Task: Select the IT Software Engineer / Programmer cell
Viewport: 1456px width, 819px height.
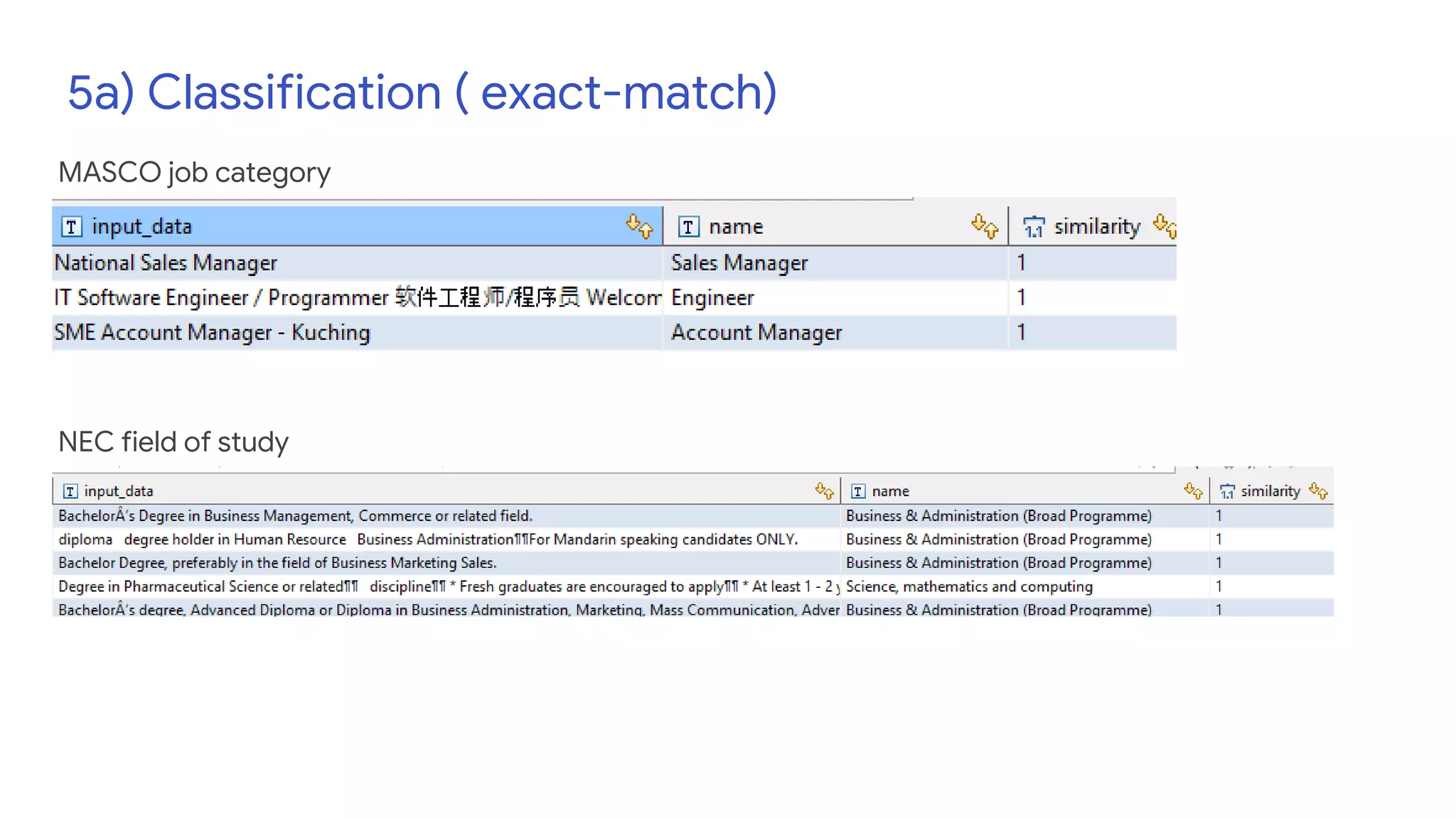Action: 358,298
